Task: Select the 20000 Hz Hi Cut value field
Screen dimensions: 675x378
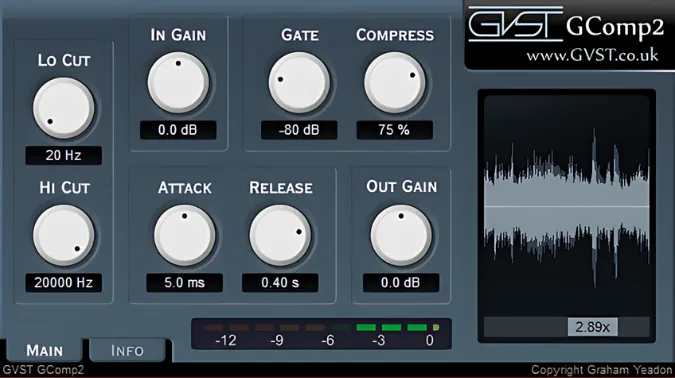Action: [64, 283]
